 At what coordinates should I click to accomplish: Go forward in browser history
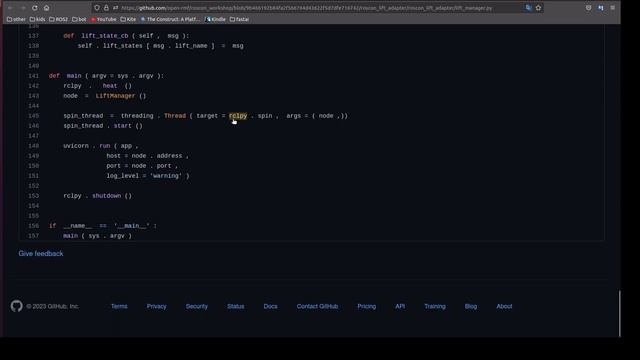[x=23, y=8]
